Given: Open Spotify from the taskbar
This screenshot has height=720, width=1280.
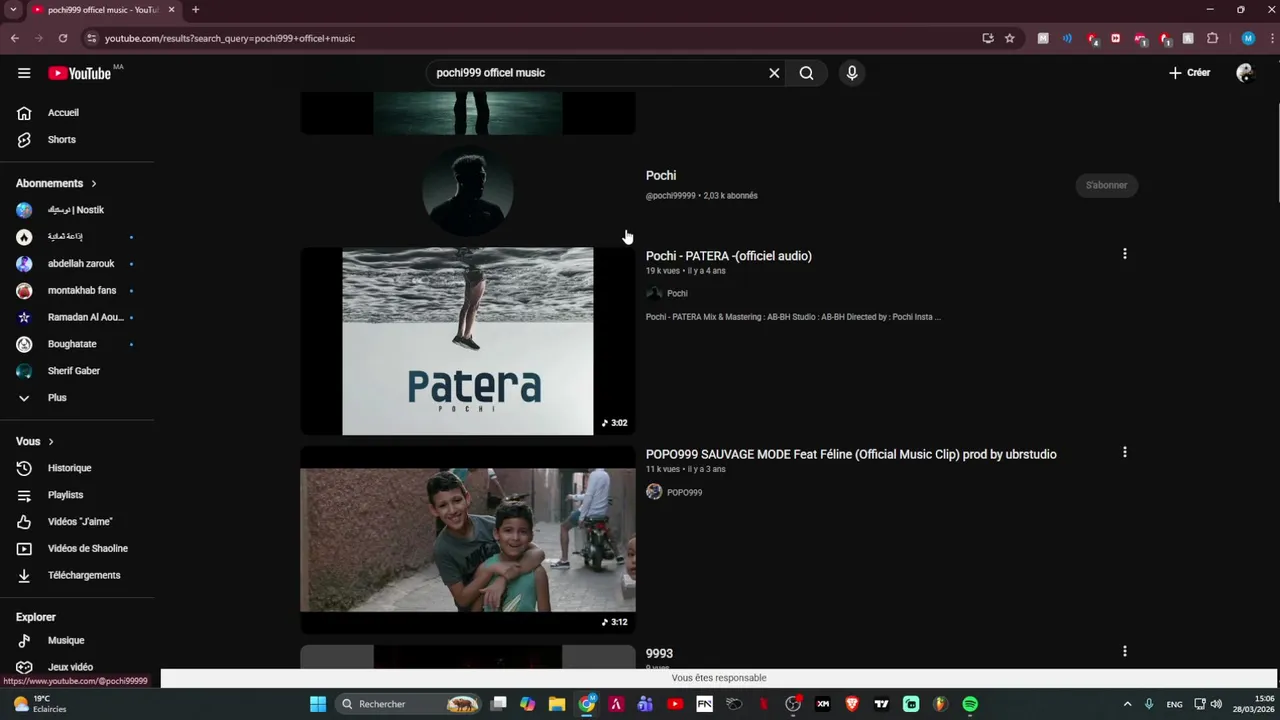Looking at the screenshot, I should coord(970,704).
